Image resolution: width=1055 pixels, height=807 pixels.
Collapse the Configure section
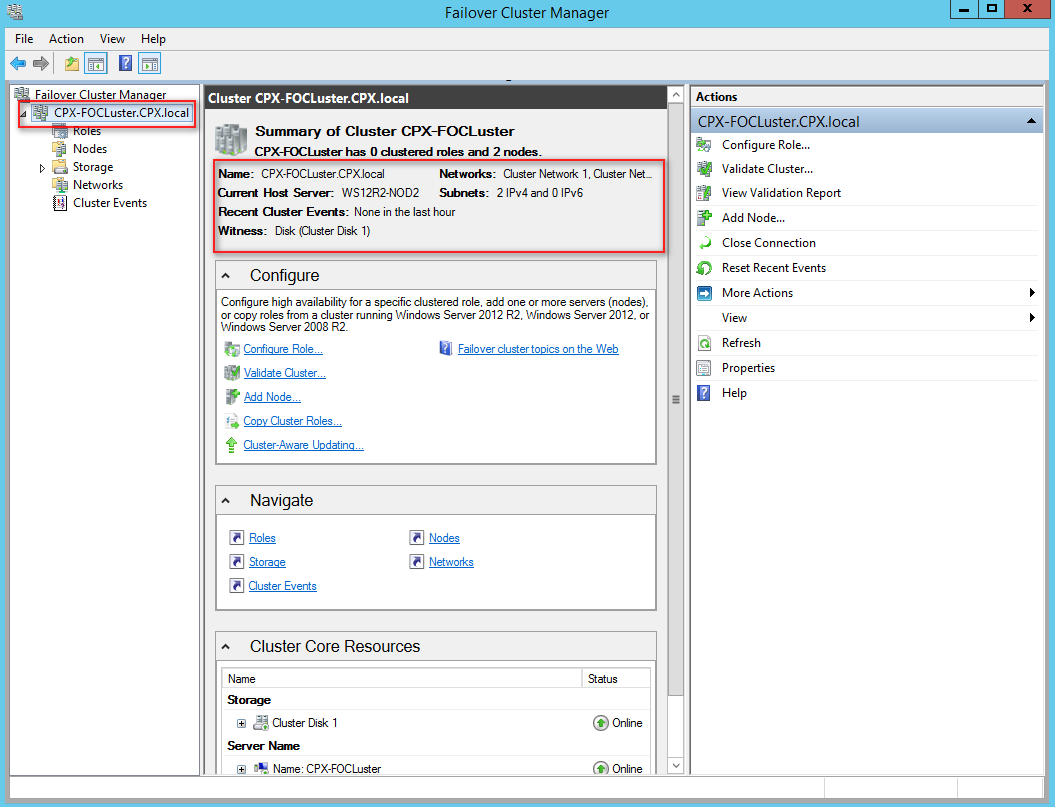[x=226, y=275]
